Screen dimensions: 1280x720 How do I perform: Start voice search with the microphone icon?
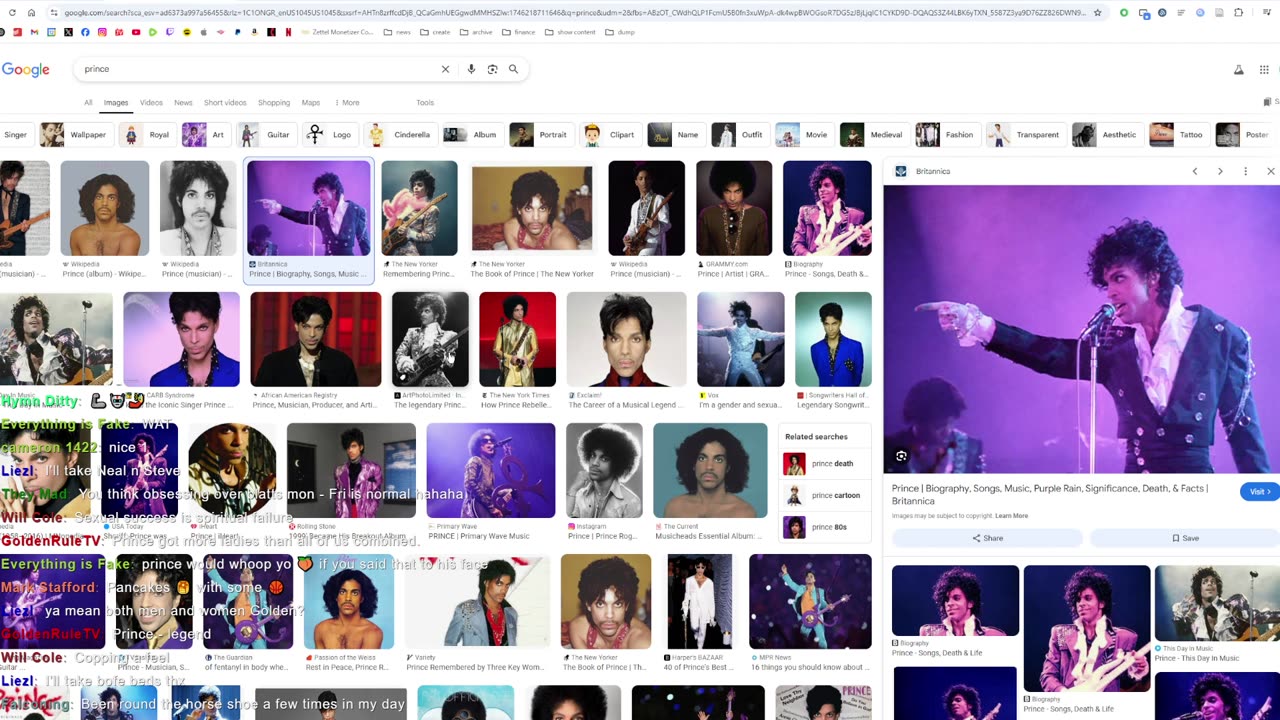click(x=471, y=69)
